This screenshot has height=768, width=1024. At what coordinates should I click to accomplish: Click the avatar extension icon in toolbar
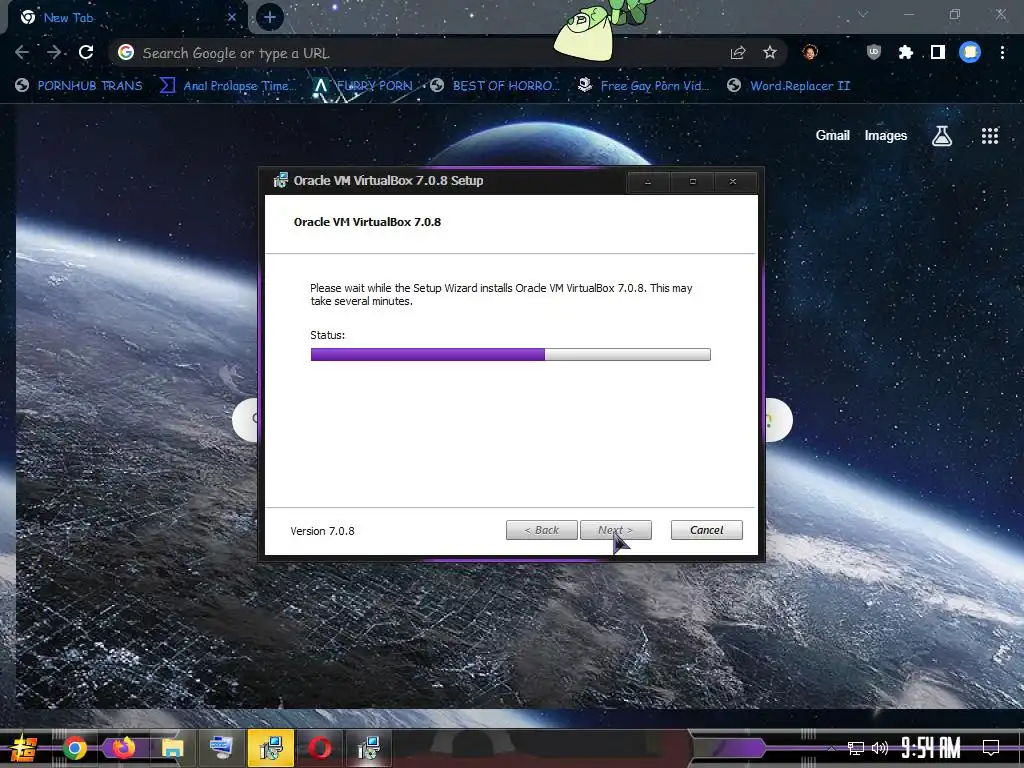click(810, 53)
